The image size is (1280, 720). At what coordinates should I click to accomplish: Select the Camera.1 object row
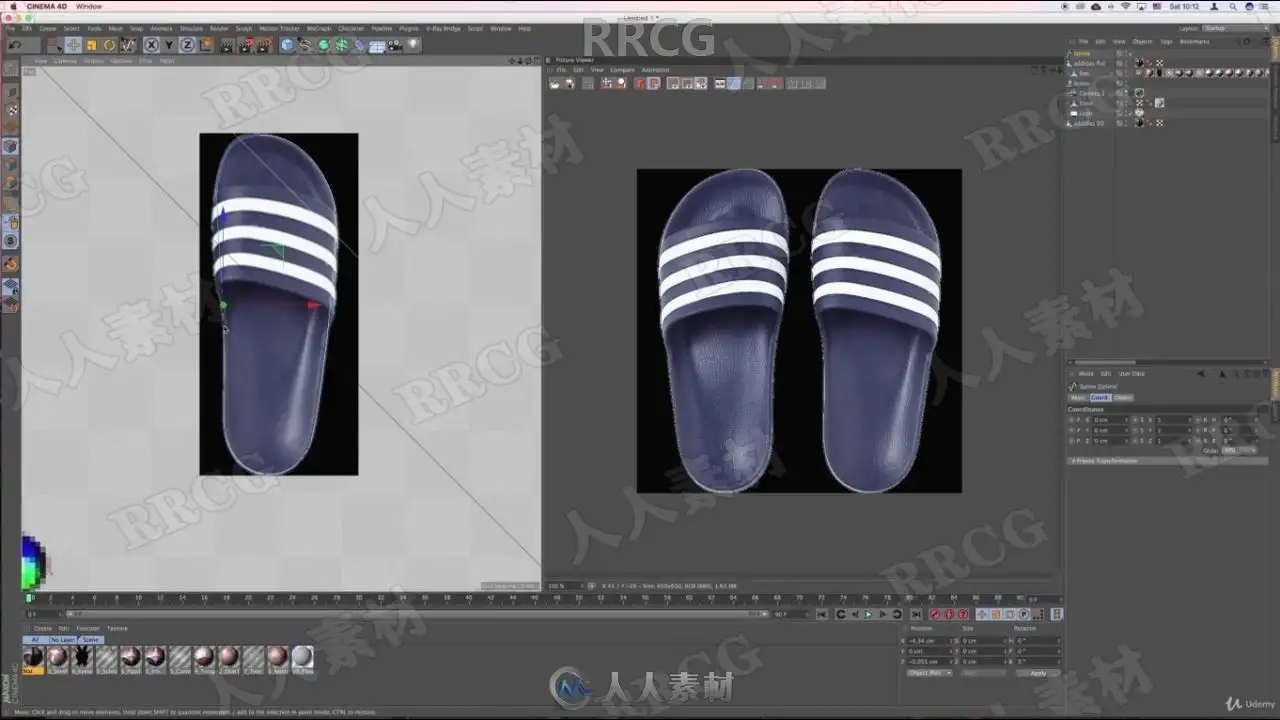coord(1091,93)
